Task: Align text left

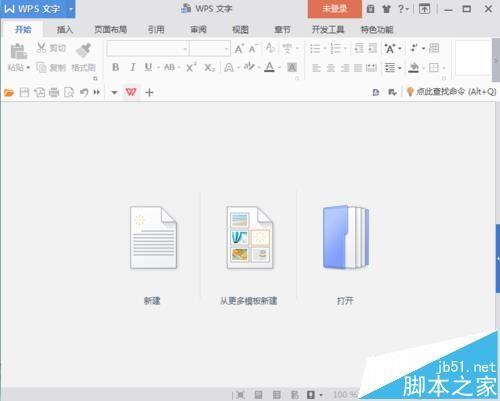Action: [316, 68]
